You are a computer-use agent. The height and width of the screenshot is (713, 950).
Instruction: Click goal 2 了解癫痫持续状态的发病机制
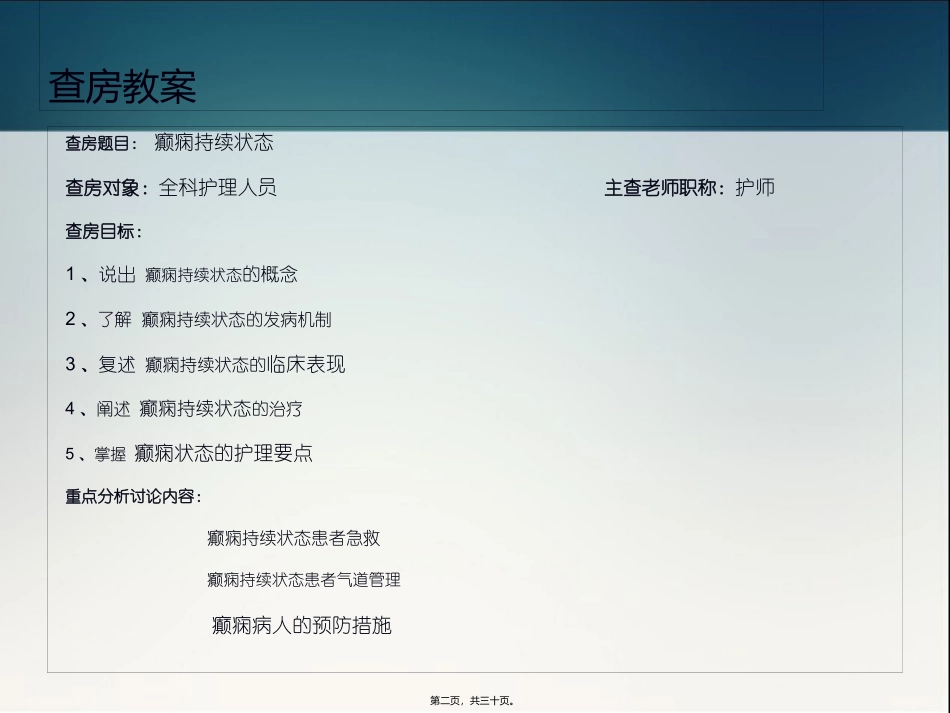(199, 319)
